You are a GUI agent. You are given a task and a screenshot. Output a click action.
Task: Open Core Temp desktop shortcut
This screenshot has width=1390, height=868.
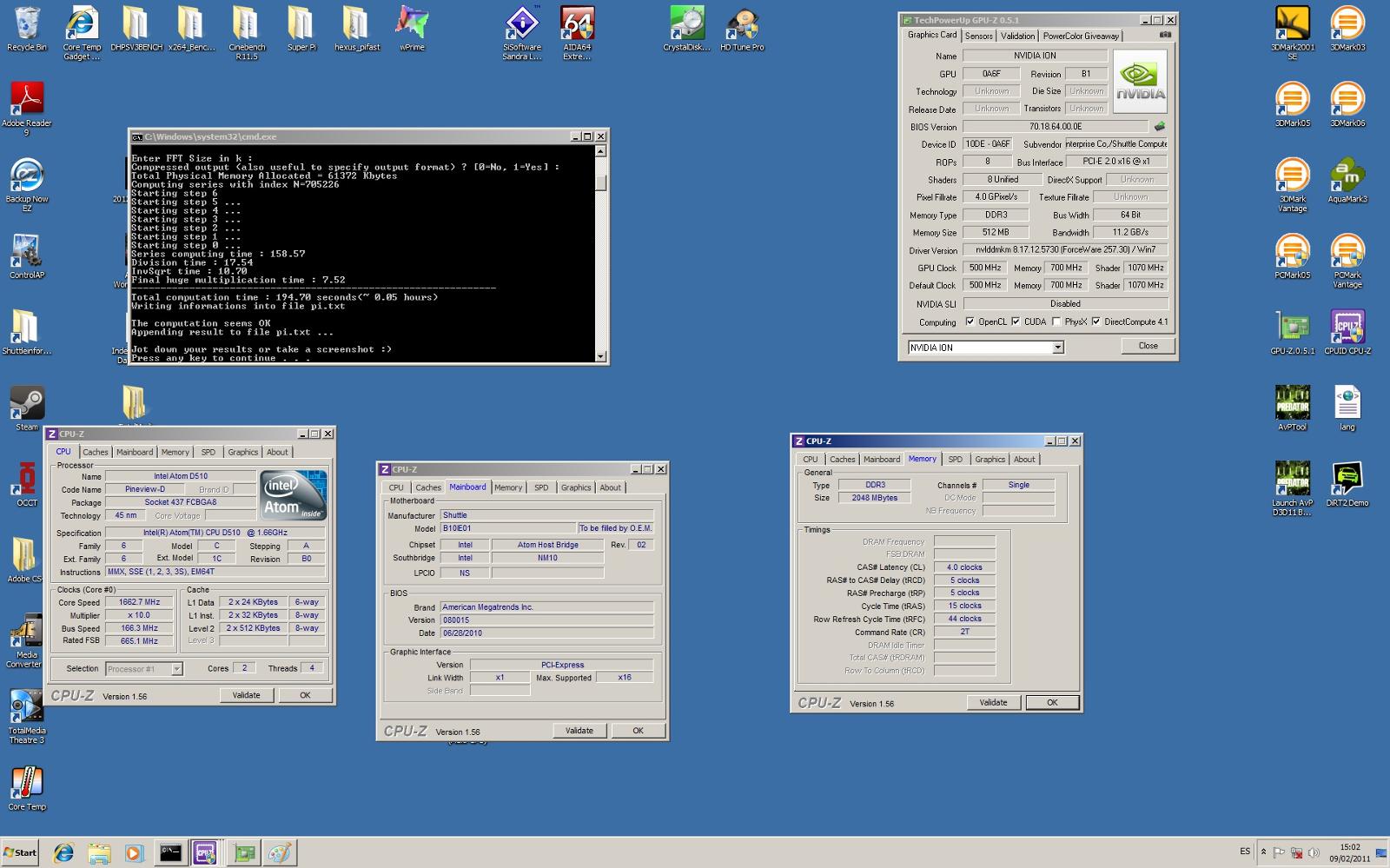(x=27, y=788)
